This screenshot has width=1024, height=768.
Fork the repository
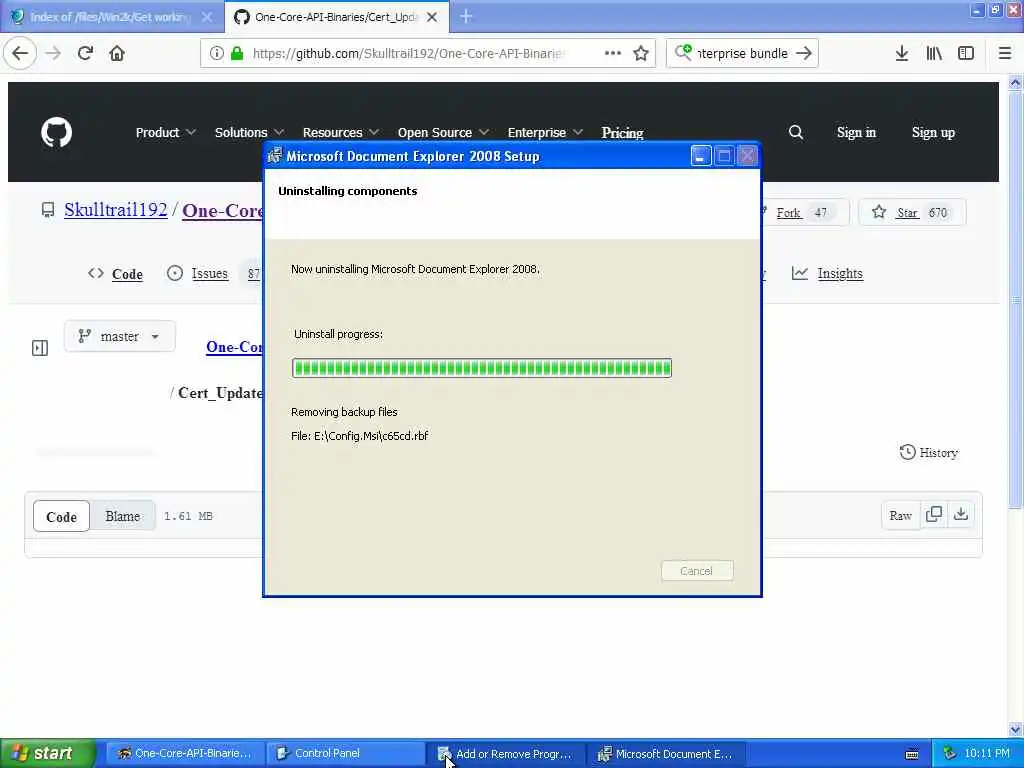(805, 212)
